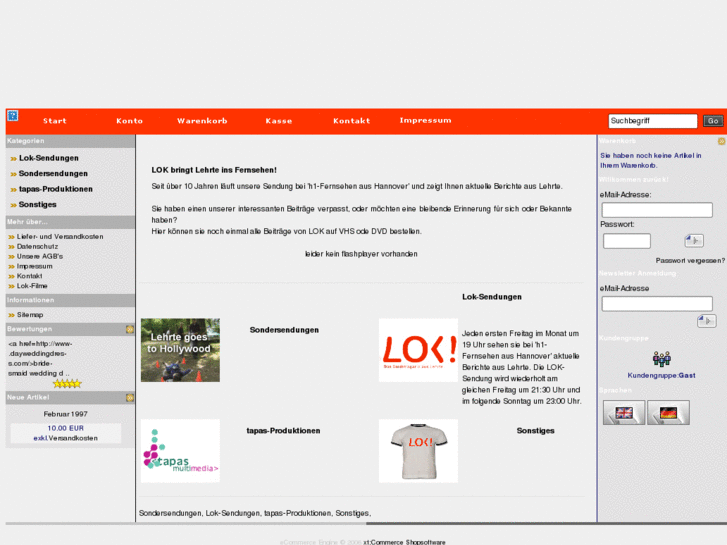The width and height of the screenshot is (727, 545).
Task: Click the login submit arrow button
Action: coord(694,240)
